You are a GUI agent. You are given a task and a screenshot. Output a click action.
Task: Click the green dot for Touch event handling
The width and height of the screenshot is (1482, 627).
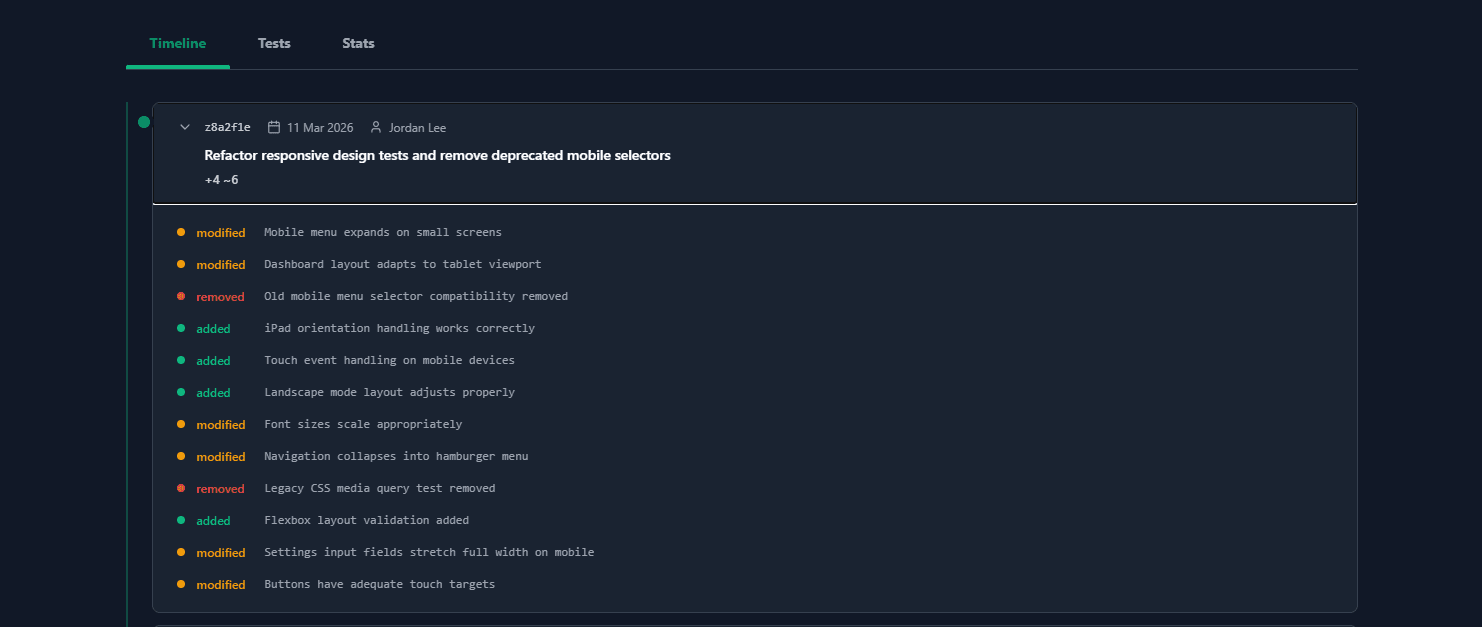[181, 360]
